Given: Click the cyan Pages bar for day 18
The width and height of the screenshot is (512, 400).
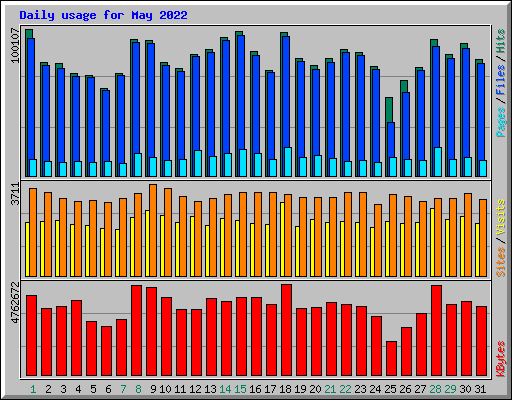Looking at the screenshot, I should click(x=288, y=162).
